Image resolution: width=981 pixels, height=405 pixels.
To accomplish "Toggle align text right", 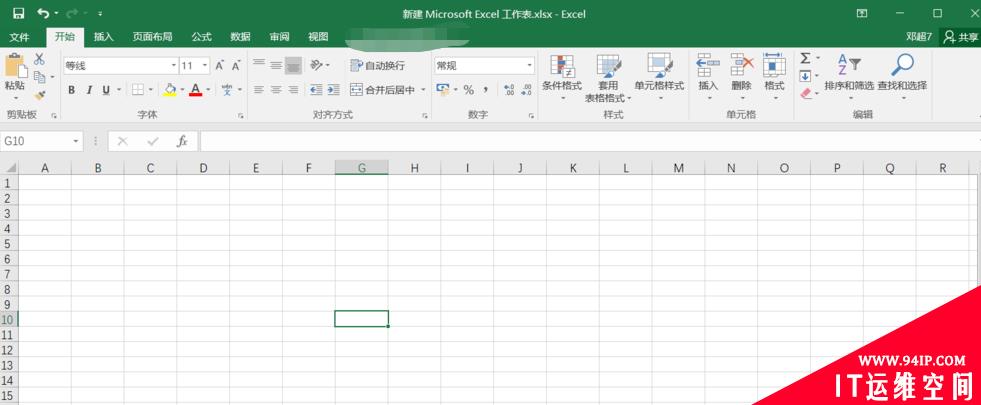I will [x=293, y=90].
